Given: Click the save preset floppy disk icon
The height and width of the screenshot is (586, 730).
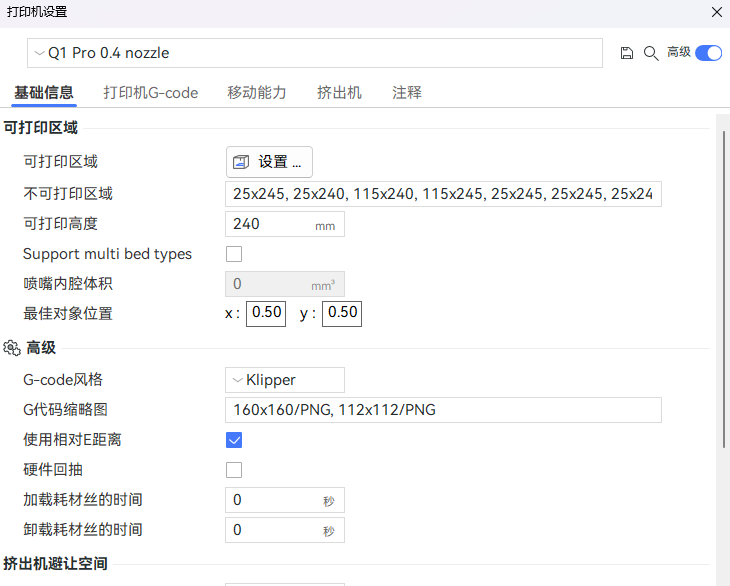Looking at the screenshot, I should coord(627,53).
